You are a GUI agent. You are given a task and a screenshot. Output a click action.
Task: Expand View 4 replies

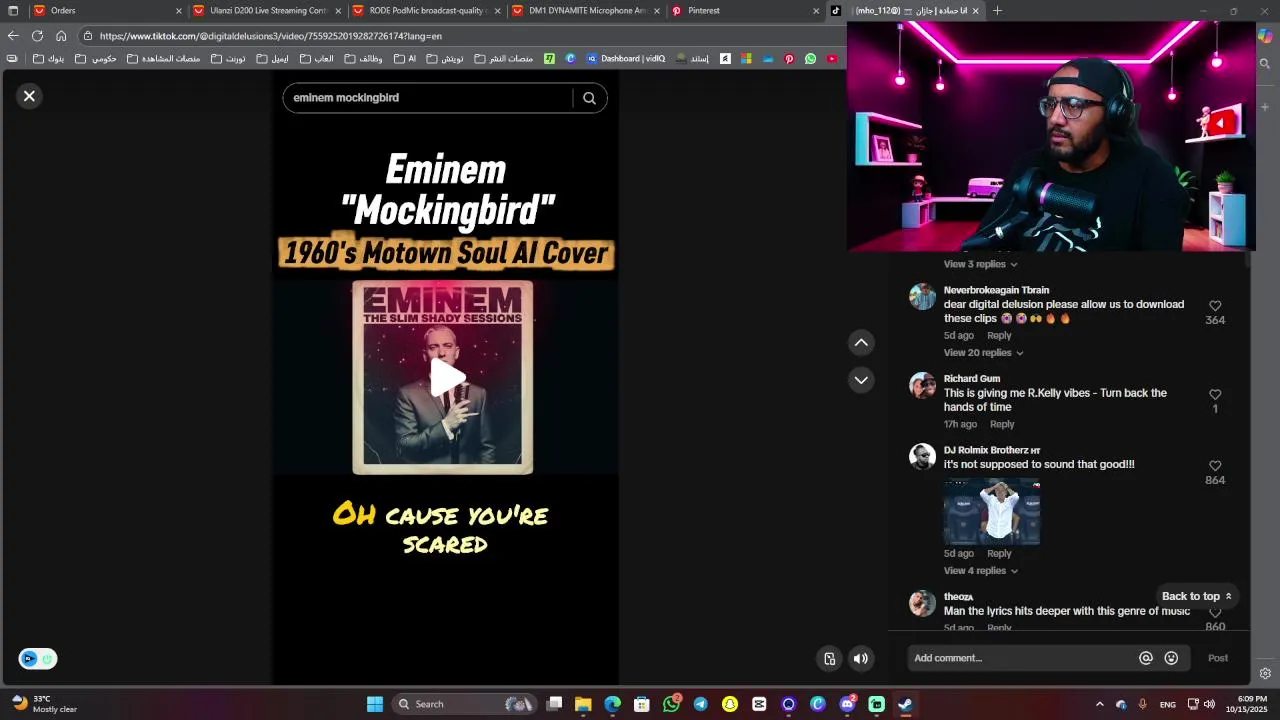pyautogui.click(x=980, y=571)
